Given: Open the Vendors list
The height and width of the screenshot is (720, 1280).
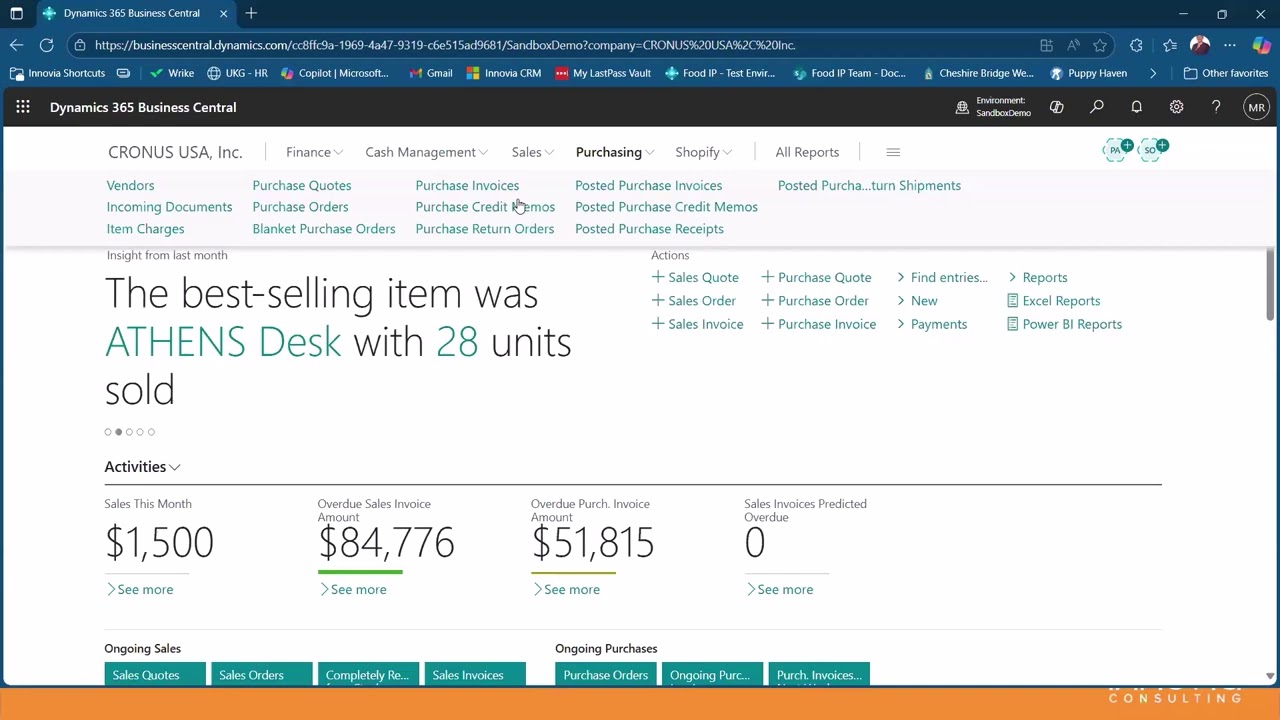Looking at the screenshot, I should [x=130, y=185].
